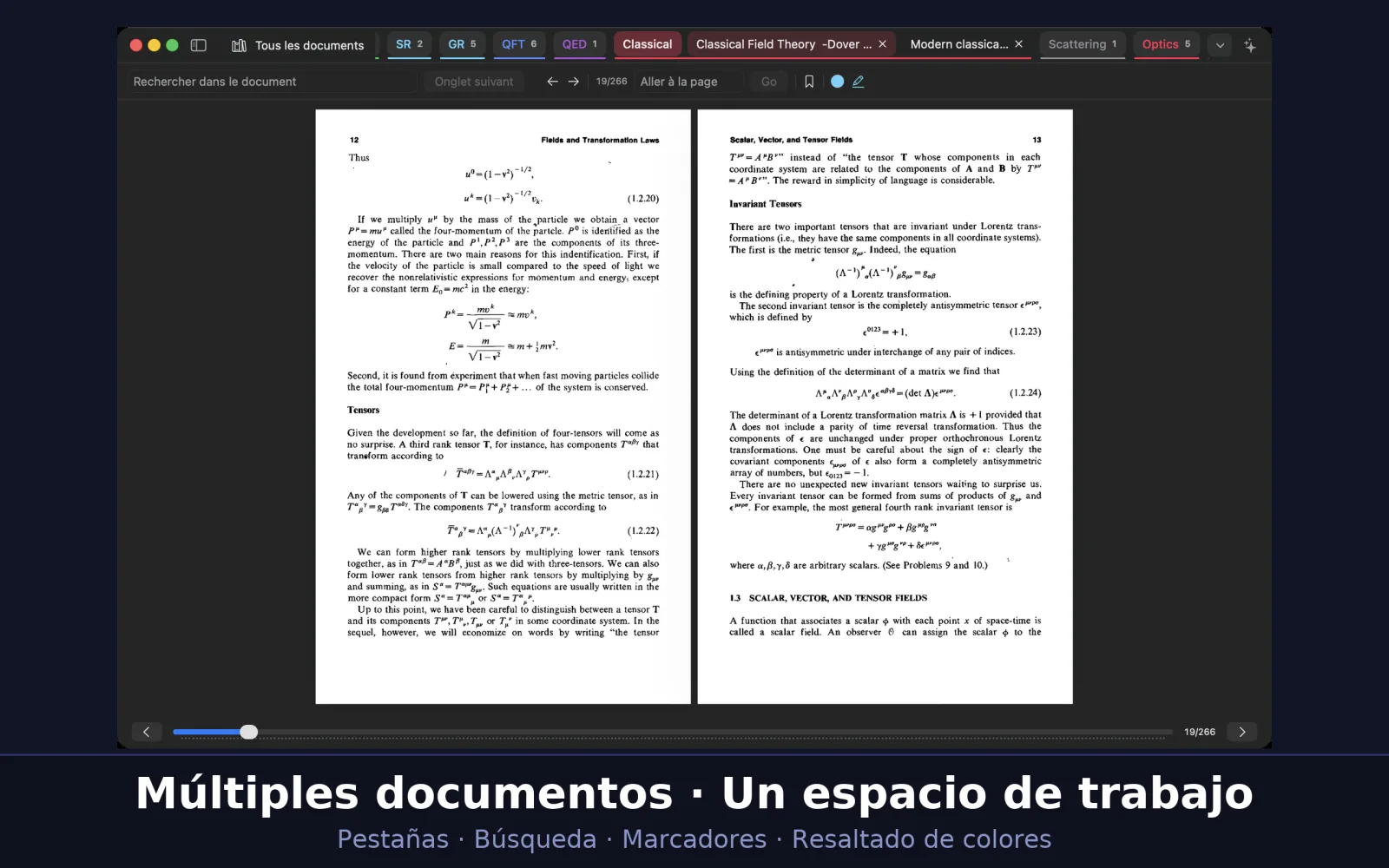Viewport: 1389px width, 868px height.
Task: Activate the highlighter pen tool
Action: pyautogui.click(x=859, y=82)
